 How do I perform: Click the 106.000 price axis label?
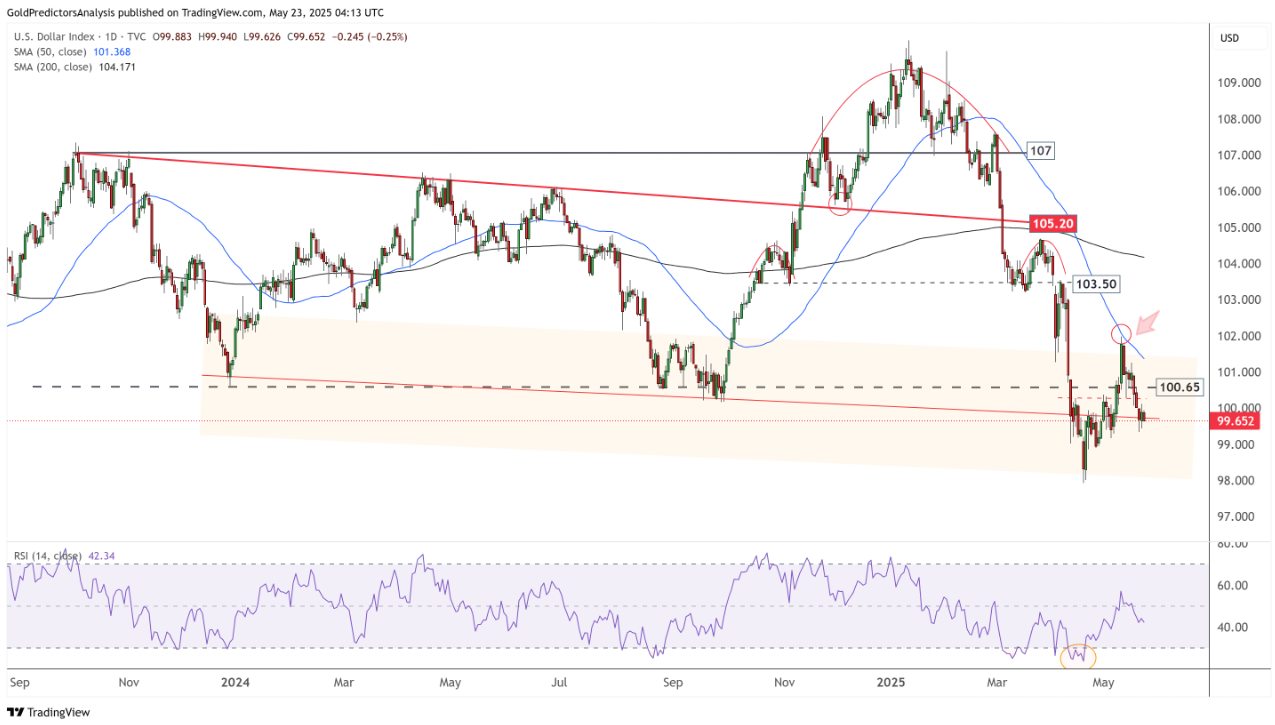1238,191
